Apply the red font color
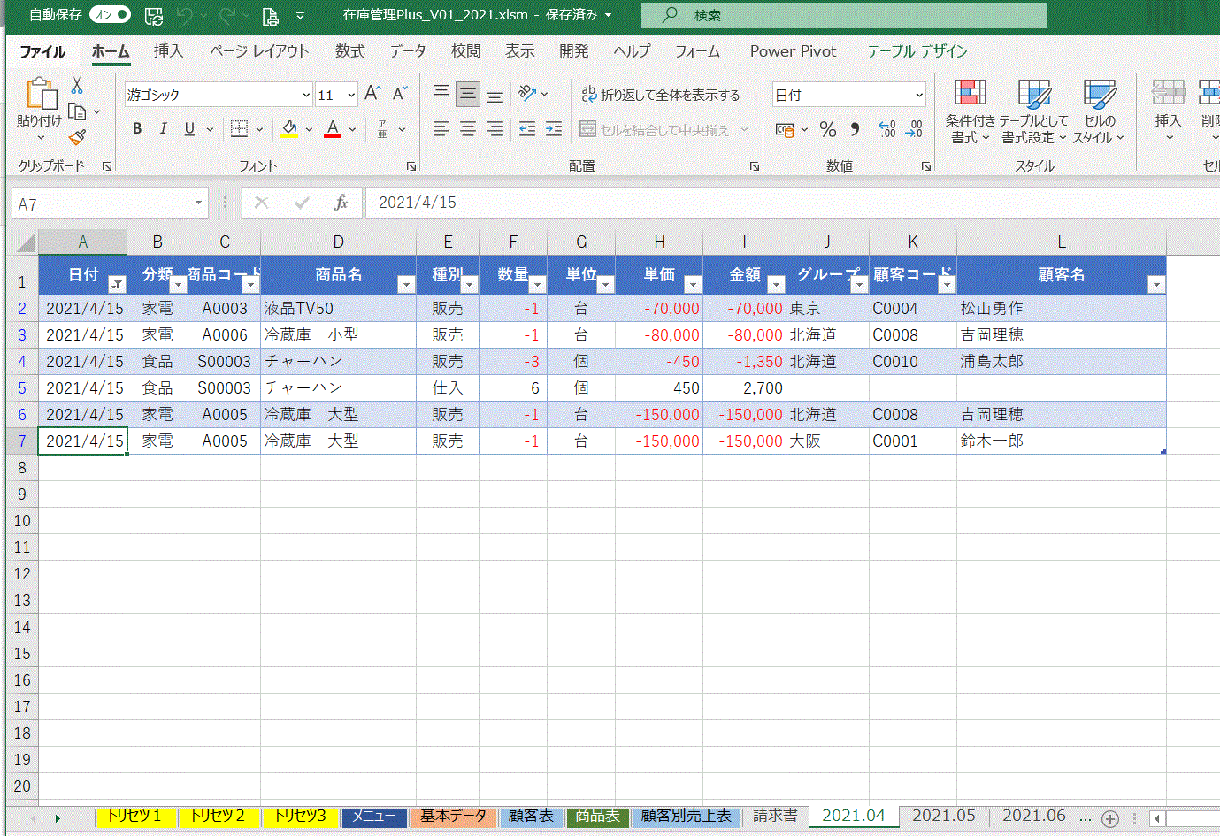The height and width of the screenshot is (836, 1220). point(333,129)
